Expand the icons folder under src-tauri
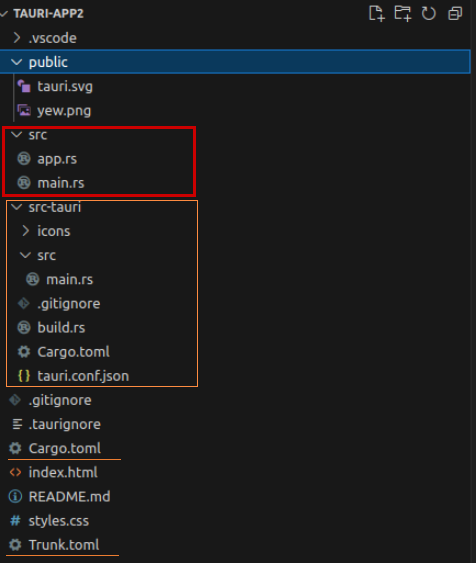The width and height of the screenshot is (476, 563). pos(25,231)
